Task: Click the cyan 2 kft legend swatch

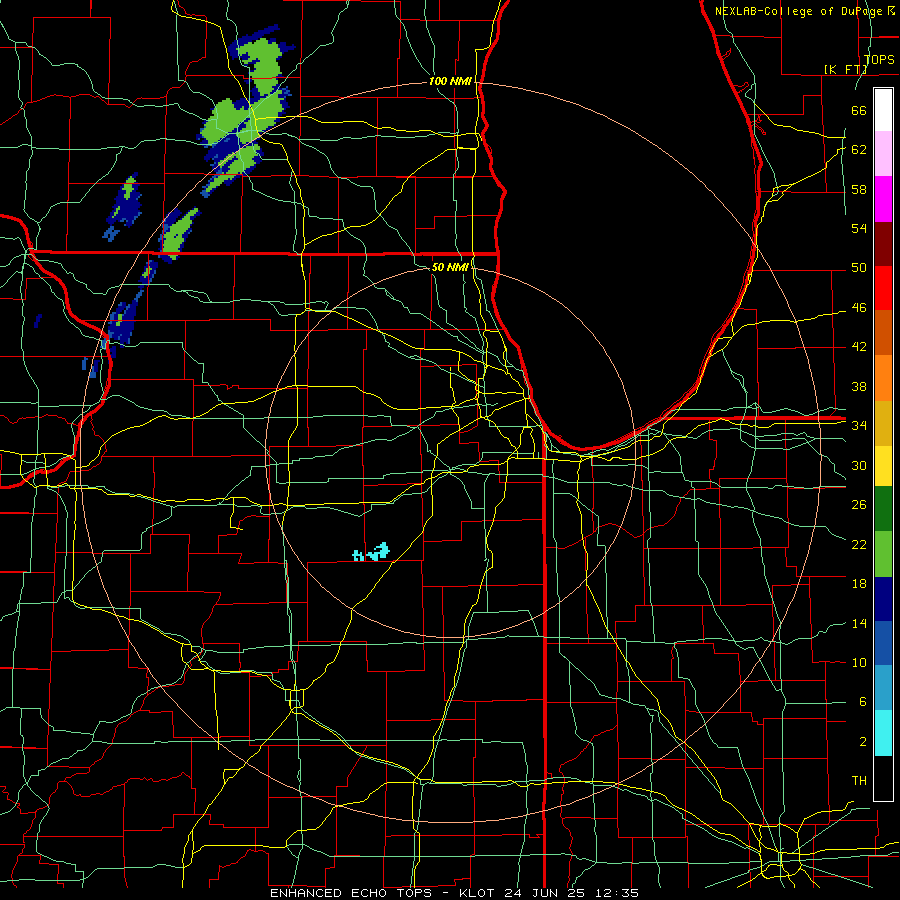Action: click(x=883, y=732)
